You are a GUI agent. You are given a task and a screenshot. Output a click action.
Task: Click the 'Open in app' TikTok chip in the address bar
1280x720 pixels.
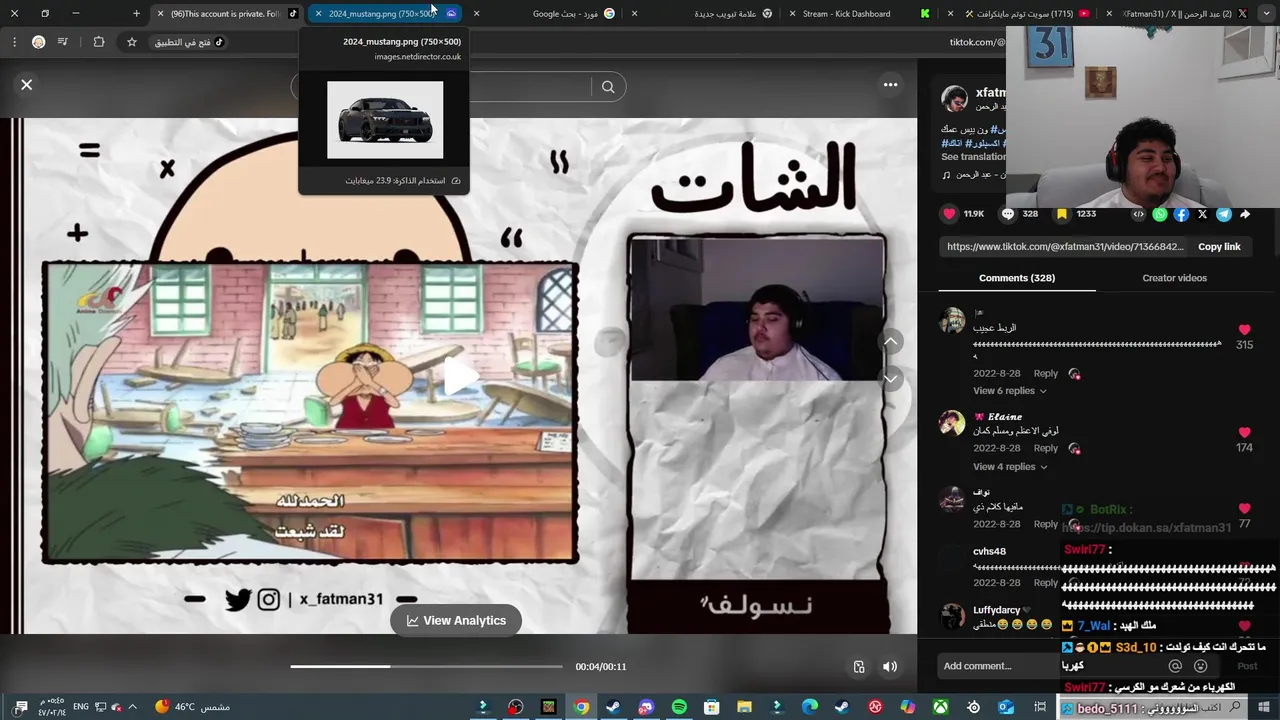(189, 42)
